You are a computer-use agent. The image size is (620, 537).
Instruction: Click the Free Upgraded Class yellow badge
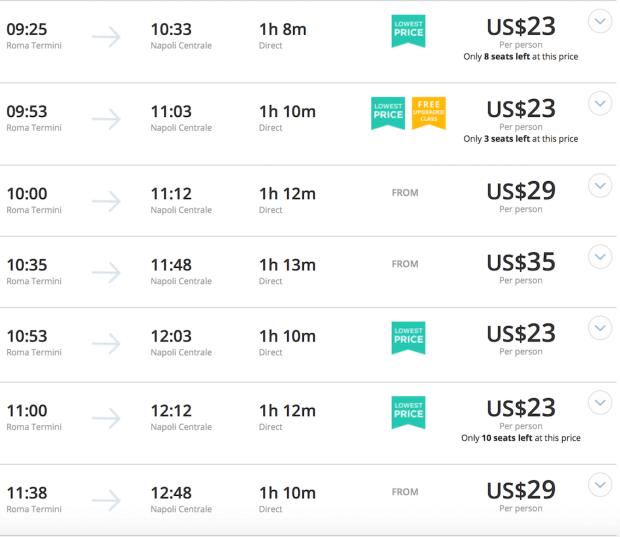click(x=429, y=113)
